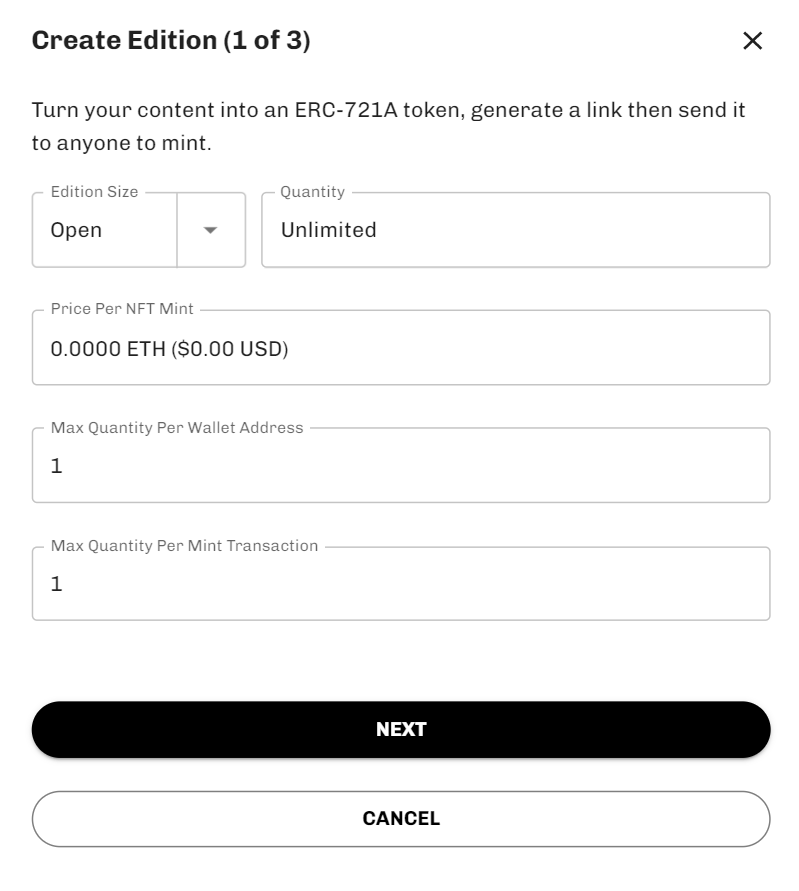Click the CANCEL button
Image resolution: width=799 pixels, height=891 pixels.
click(401, 819)
